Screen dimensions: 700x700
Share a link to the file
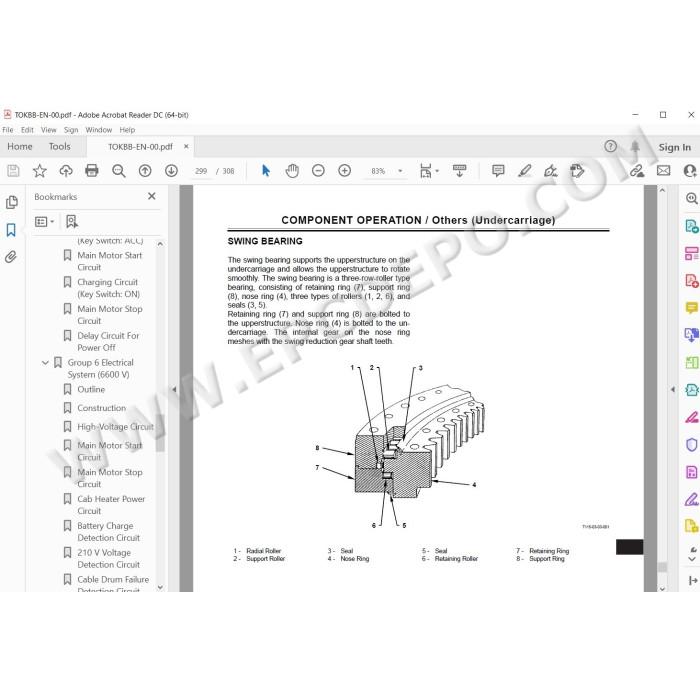[x=637, y=171]
